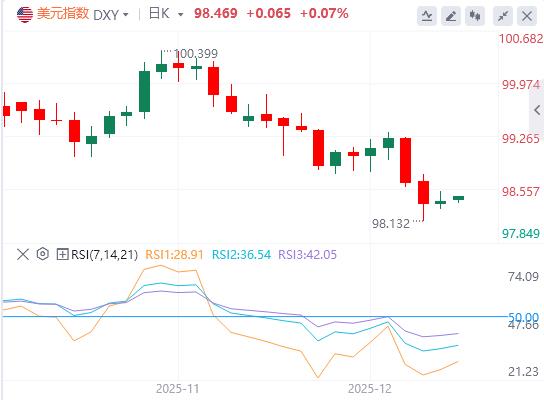This screenshot has width=544, height=400.
Task: Toggle the RSI1:28.91 orange line label
Action: point(174,255)
